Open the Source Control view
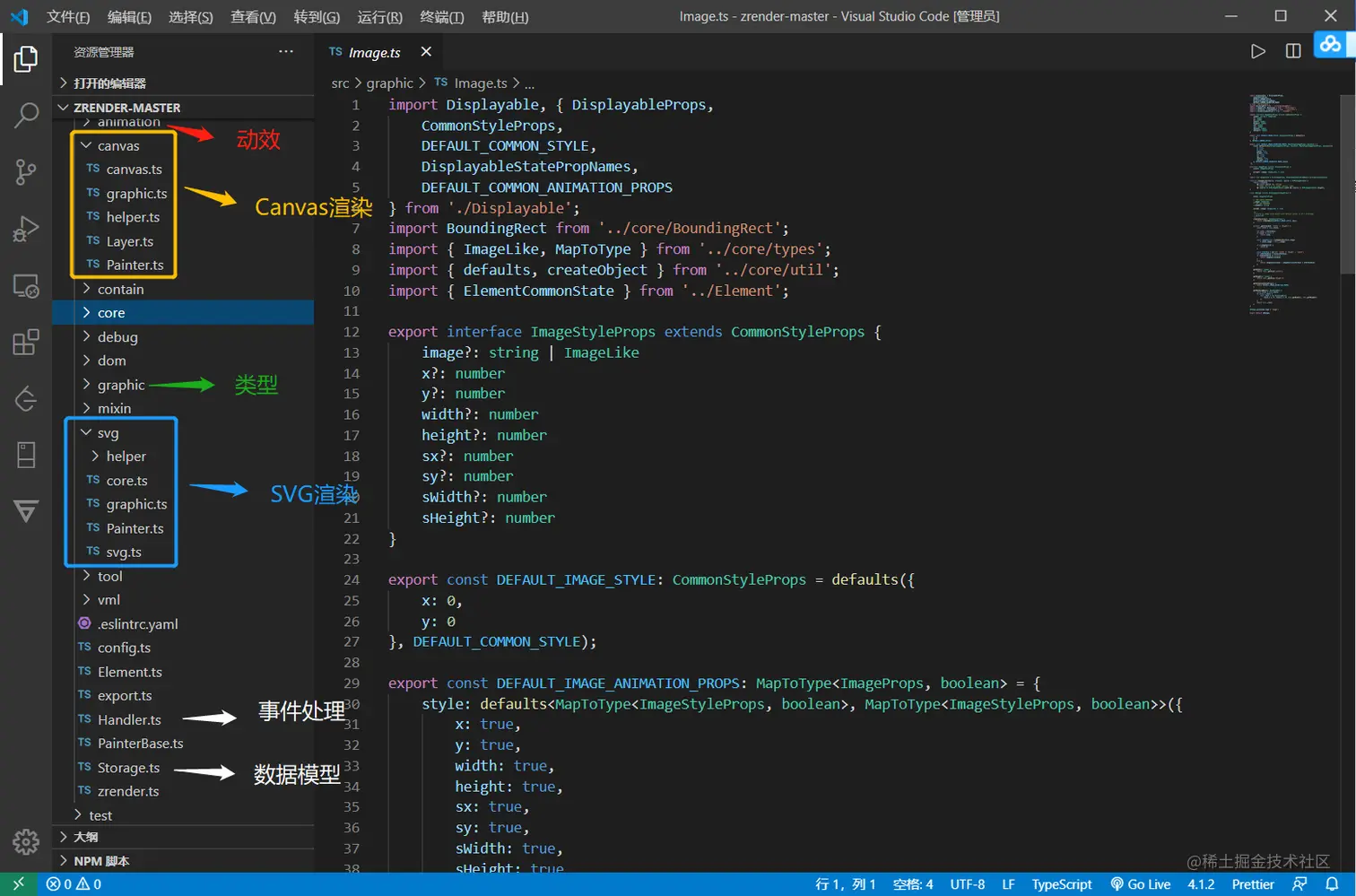 pyautogui.click(x=26, y=171)
